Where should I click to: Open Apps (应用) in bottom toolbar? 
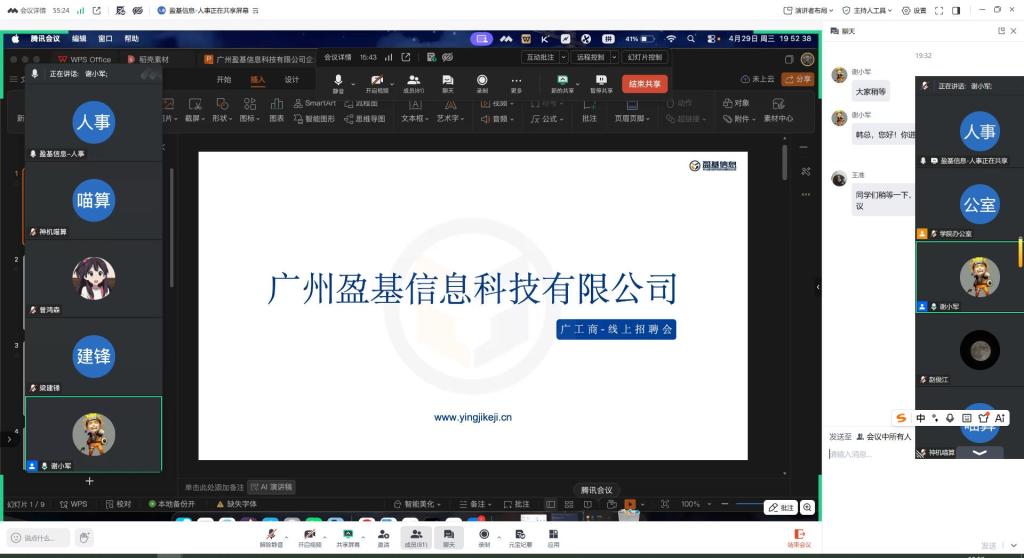[553, 538]
